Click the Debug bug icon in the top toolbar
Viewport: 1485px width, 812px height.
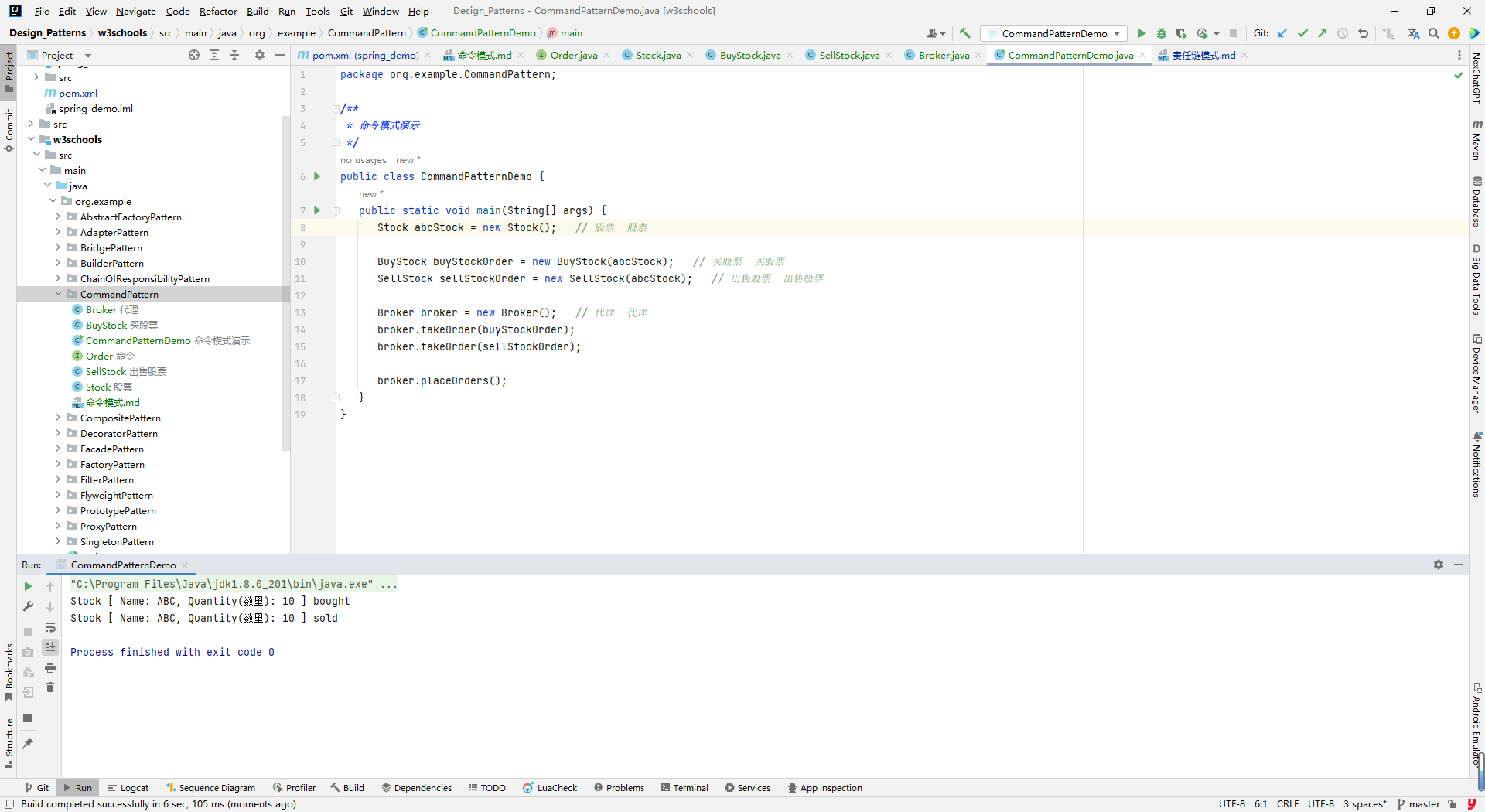1161,33
